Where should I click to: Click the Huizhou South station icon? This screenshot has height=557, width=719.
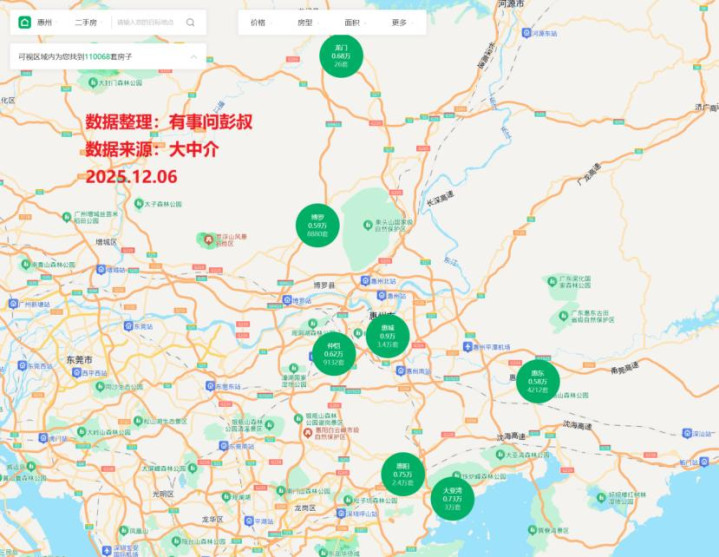point(399,370)
